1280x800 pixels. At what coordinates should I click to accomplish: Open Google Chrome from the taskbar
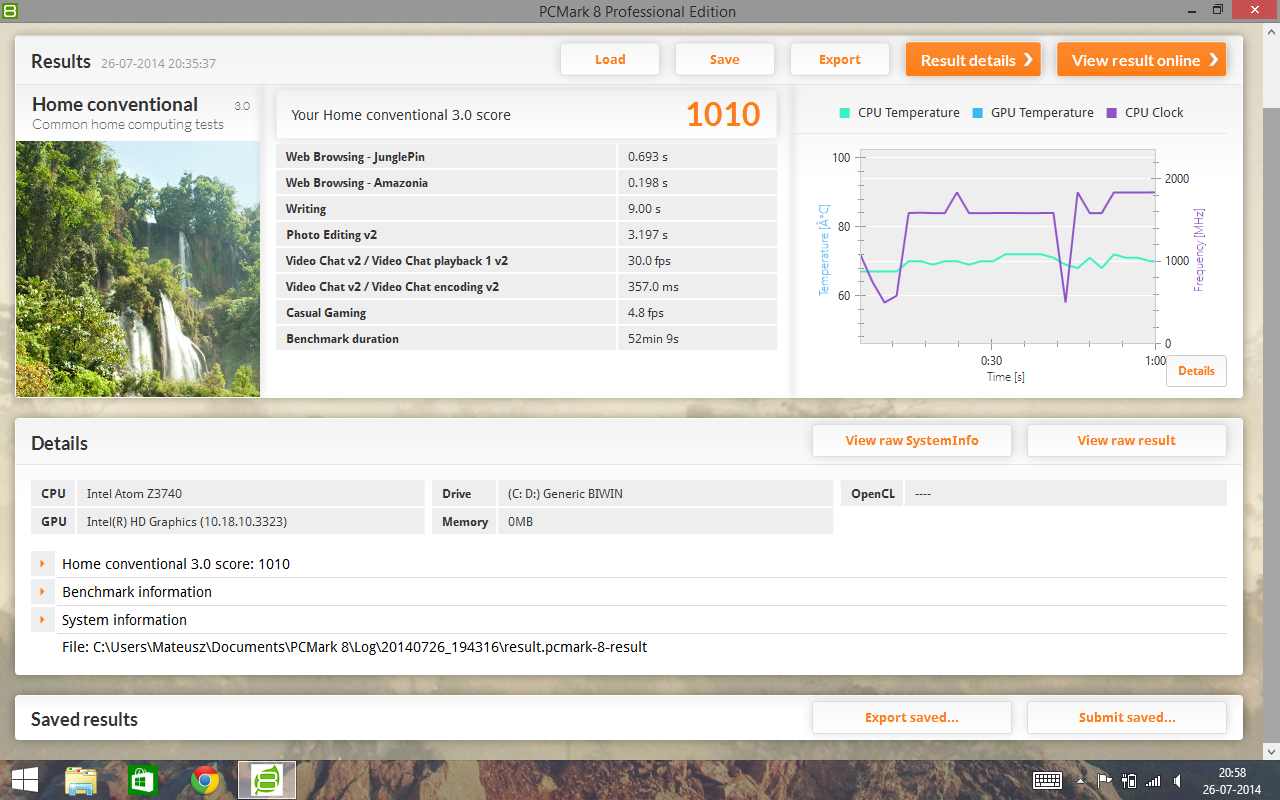(x=205, y=780)
